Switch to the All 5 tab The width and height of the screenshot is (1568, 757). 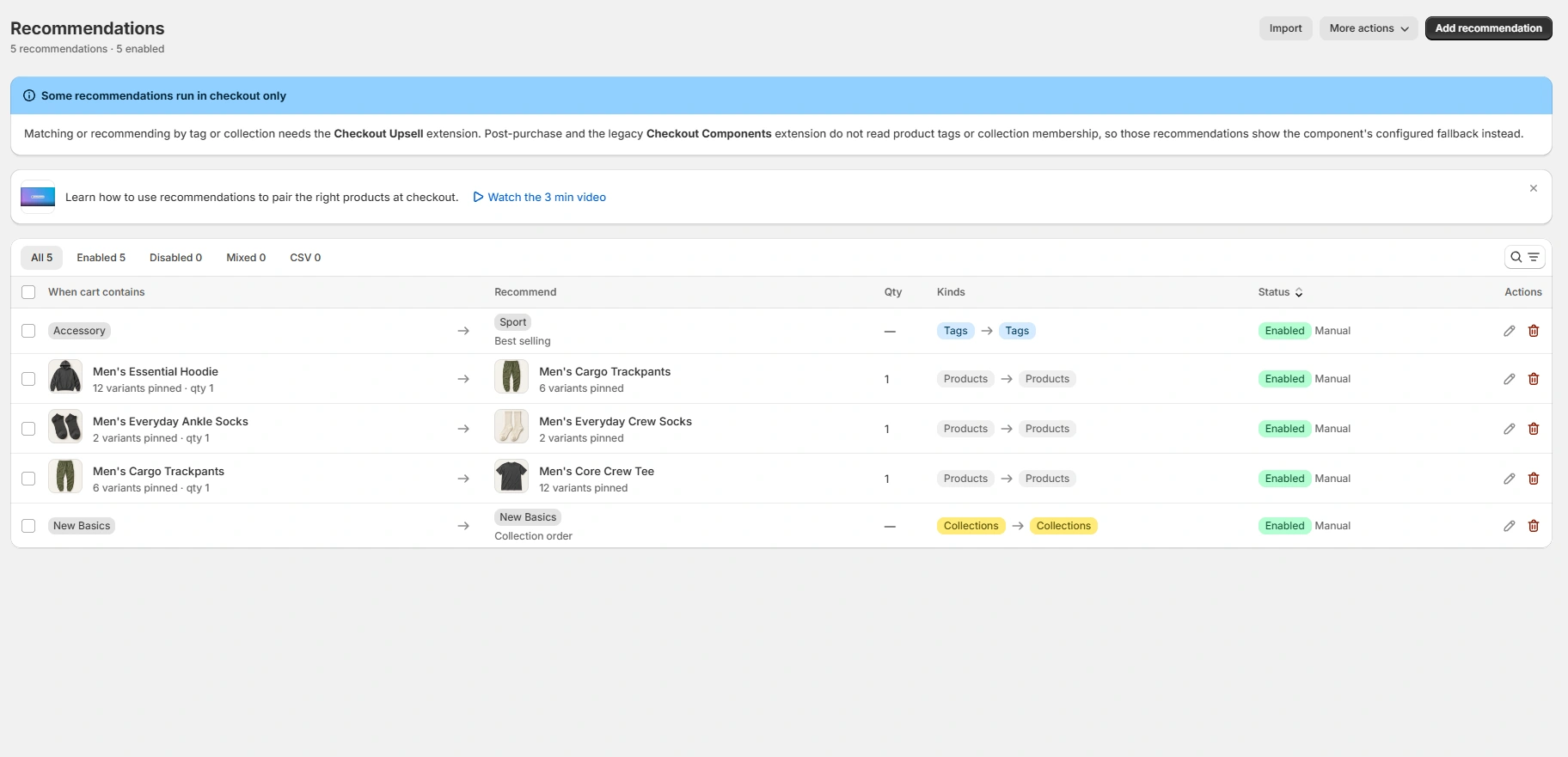[41, 258]
